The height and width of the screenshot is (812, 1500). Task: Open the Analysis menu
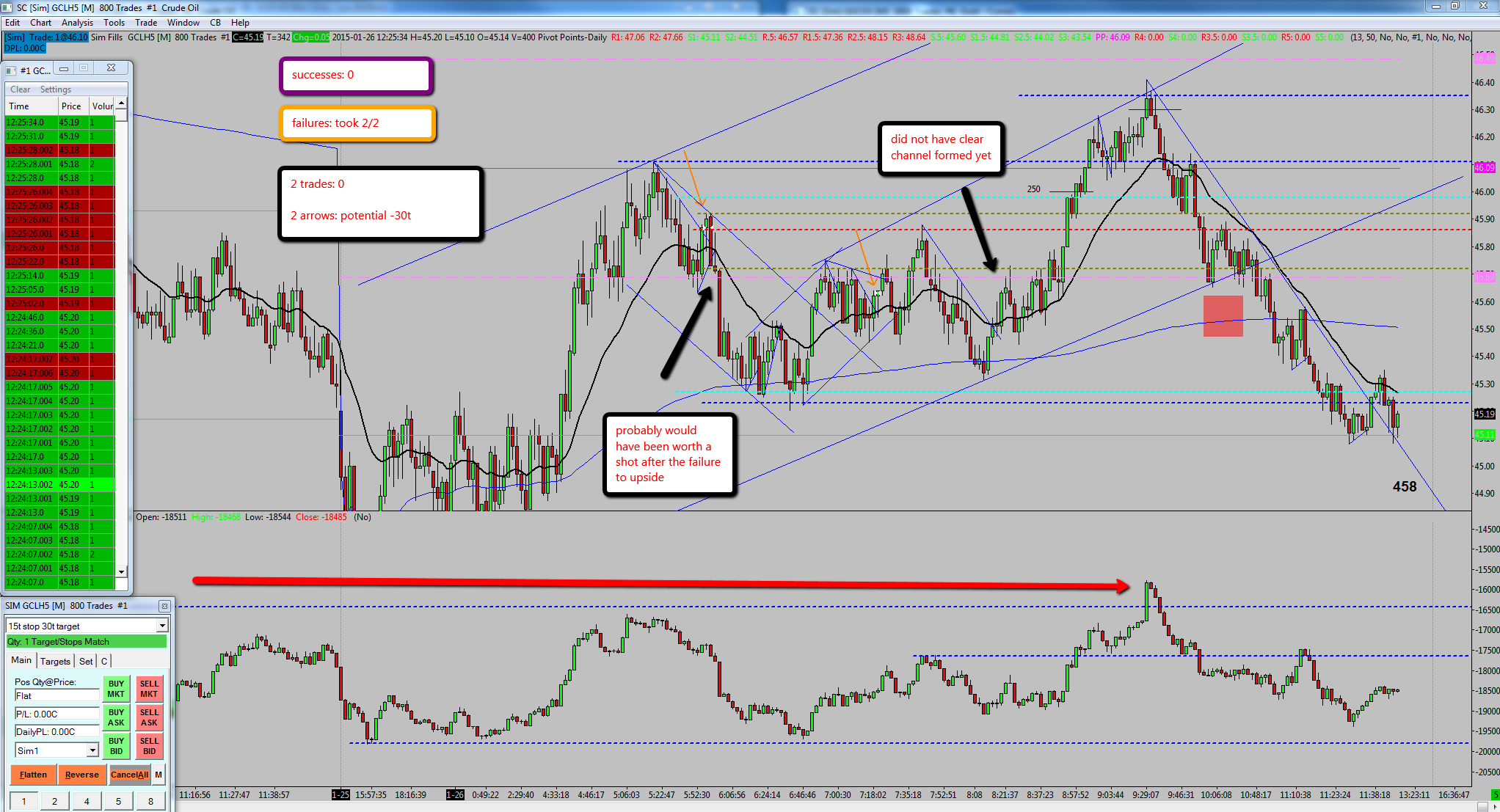coord(78,23)
